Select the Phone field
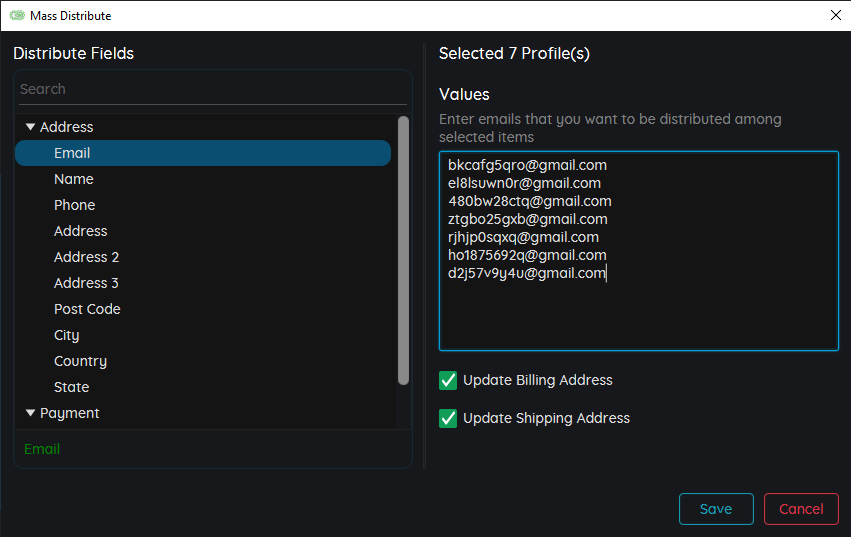 coord(203,205)
